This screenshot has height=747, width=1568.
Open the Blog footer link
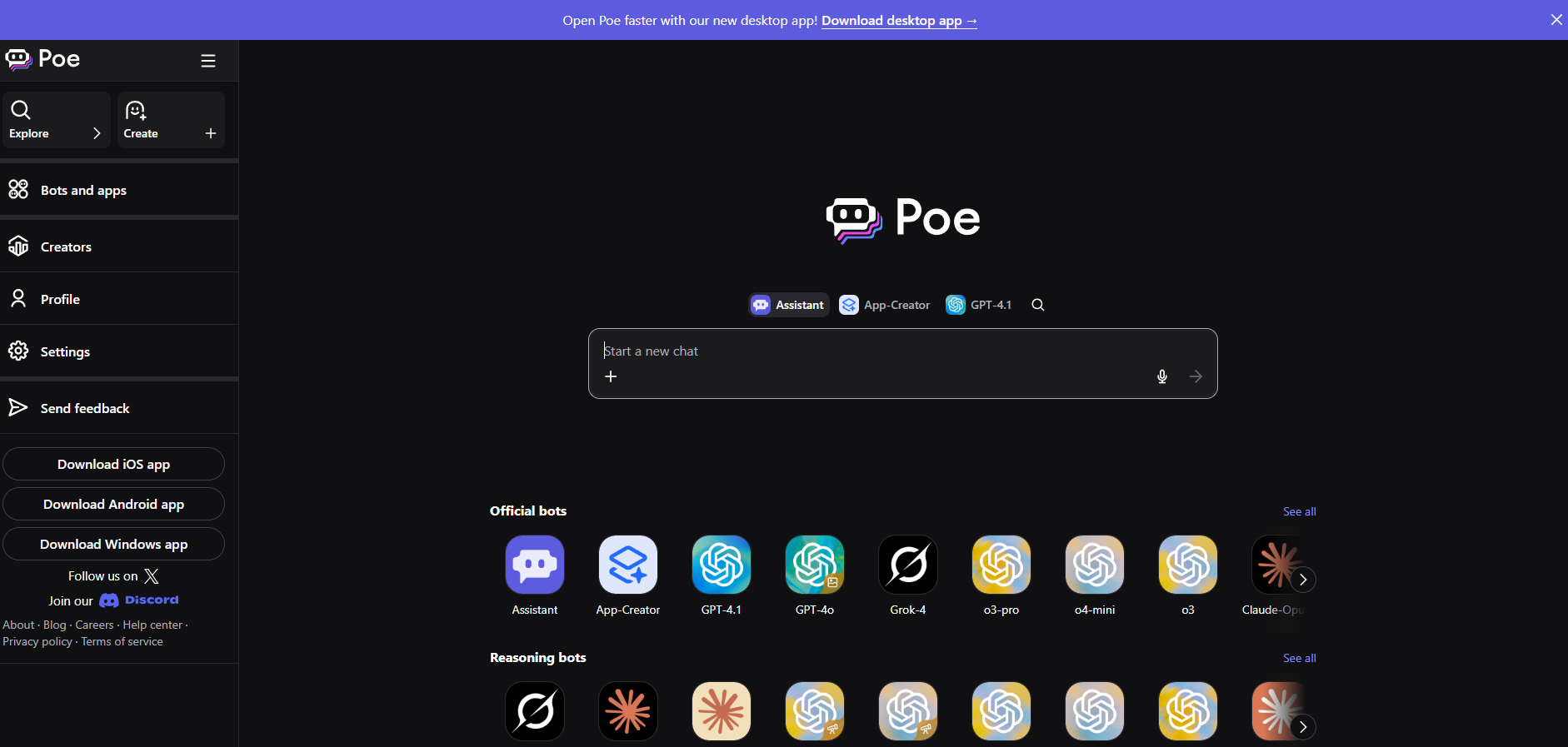click(x=54, y=625)
